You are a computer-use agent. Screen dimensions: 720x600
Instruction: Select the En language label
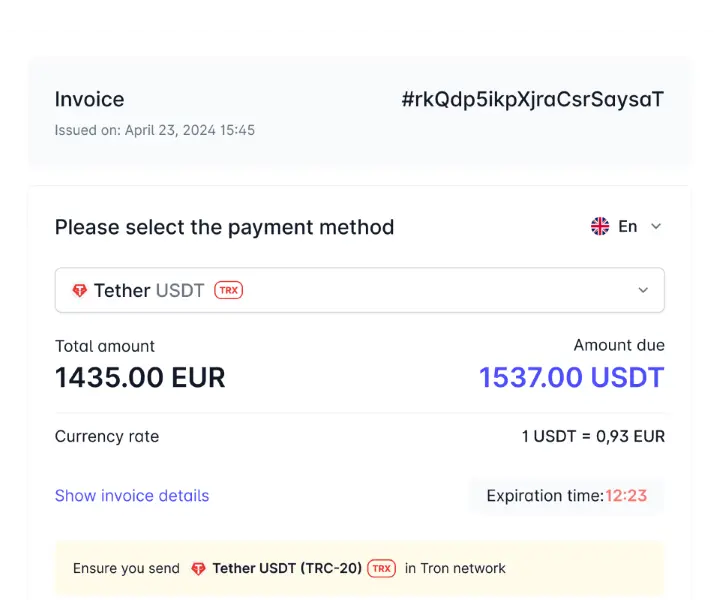coord(628,226)
